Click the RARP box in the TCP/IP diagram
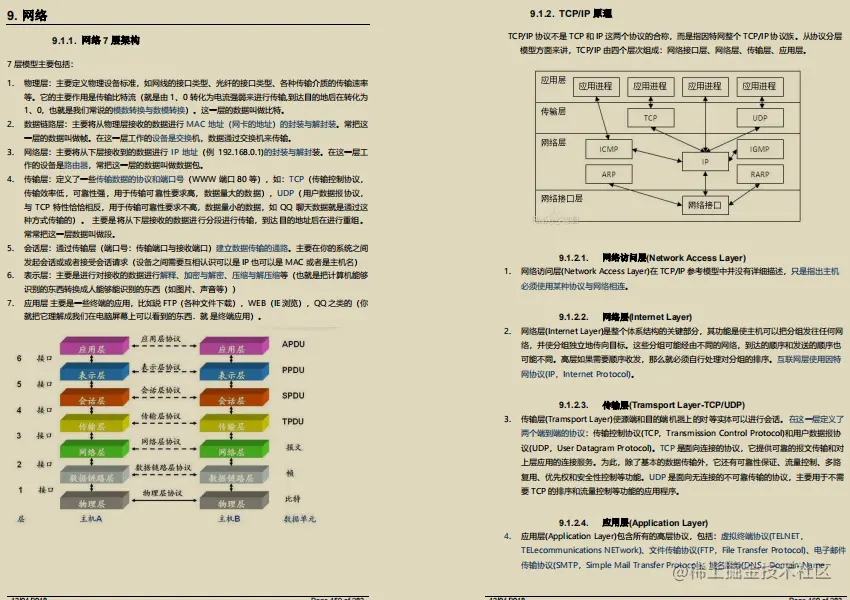The height and width of the screenshot is (600, 850). [x=761, y=176]
